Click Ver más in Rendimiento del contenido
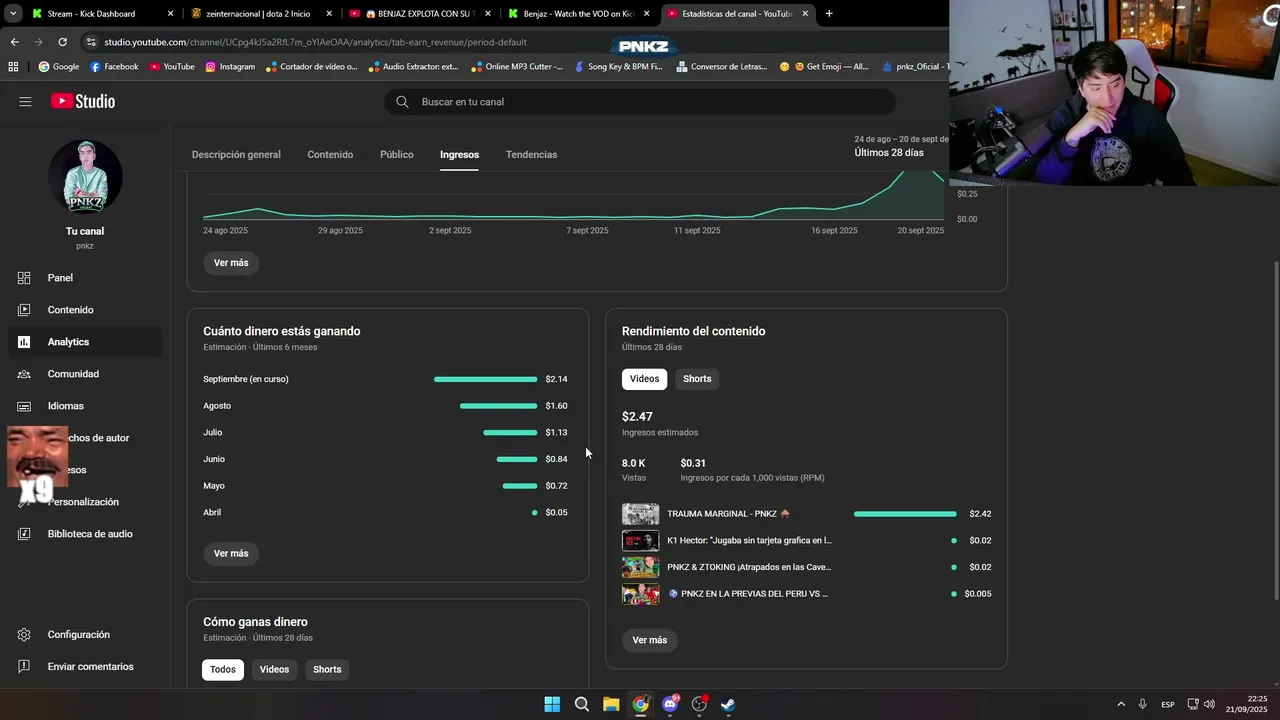The height and width of the screenshot is (720, 1280). tap(650, 640)
